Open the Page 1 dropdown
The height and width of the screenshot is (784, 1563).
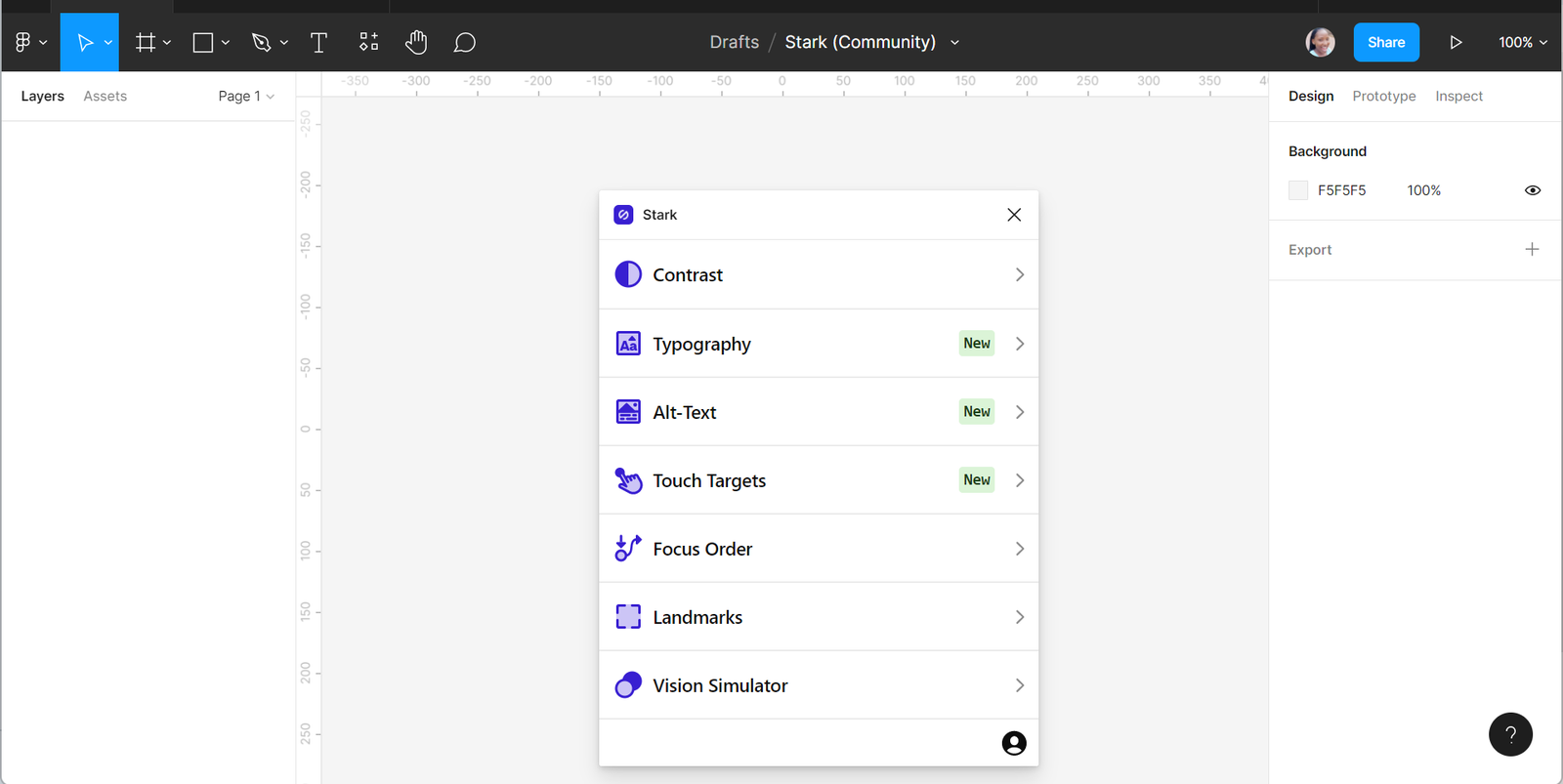pyautogui.click(x=246, y=96)
